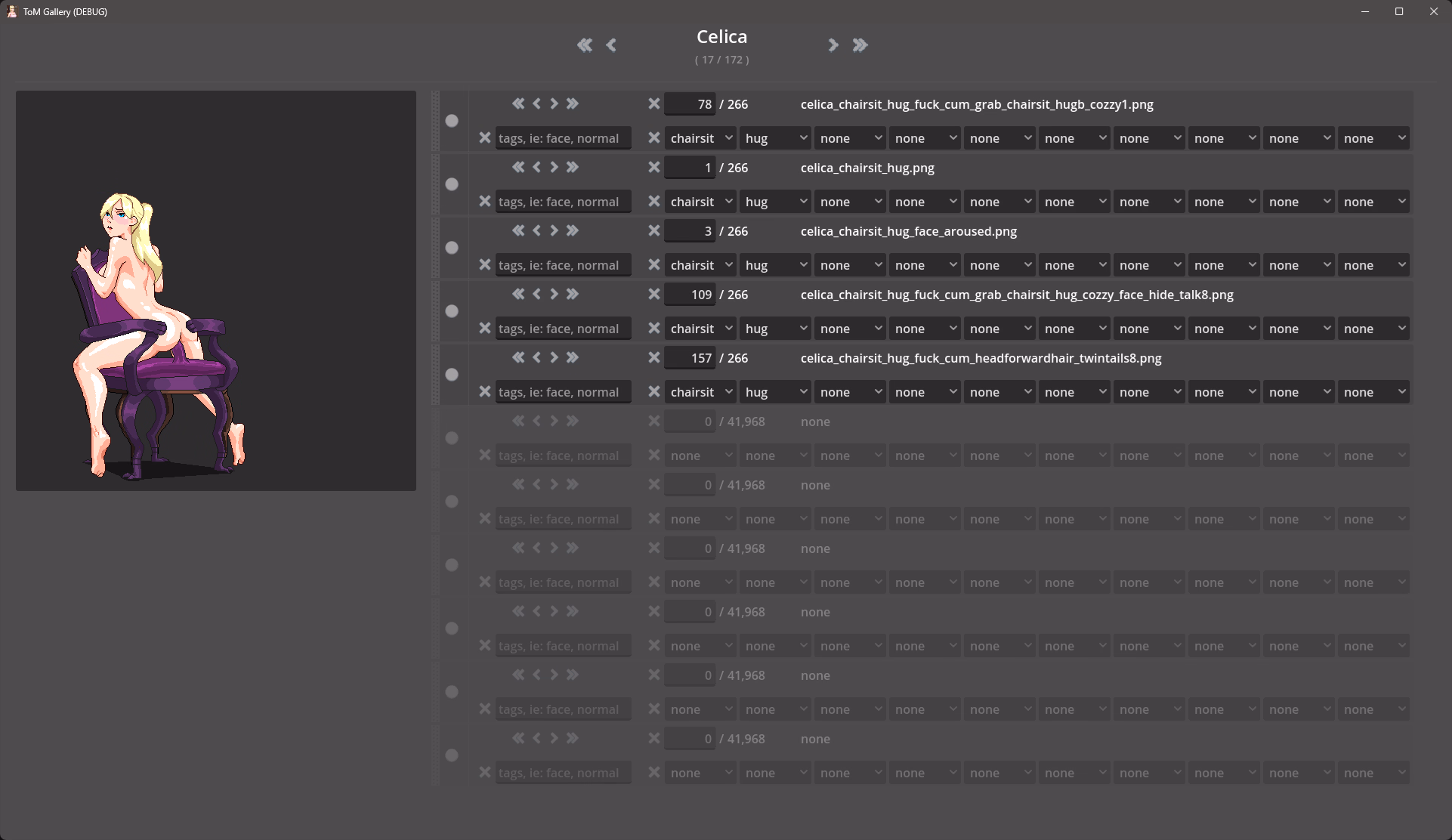
Task: Open chairsit dropdown in cozzy1.png row
Action: [700, 138]
